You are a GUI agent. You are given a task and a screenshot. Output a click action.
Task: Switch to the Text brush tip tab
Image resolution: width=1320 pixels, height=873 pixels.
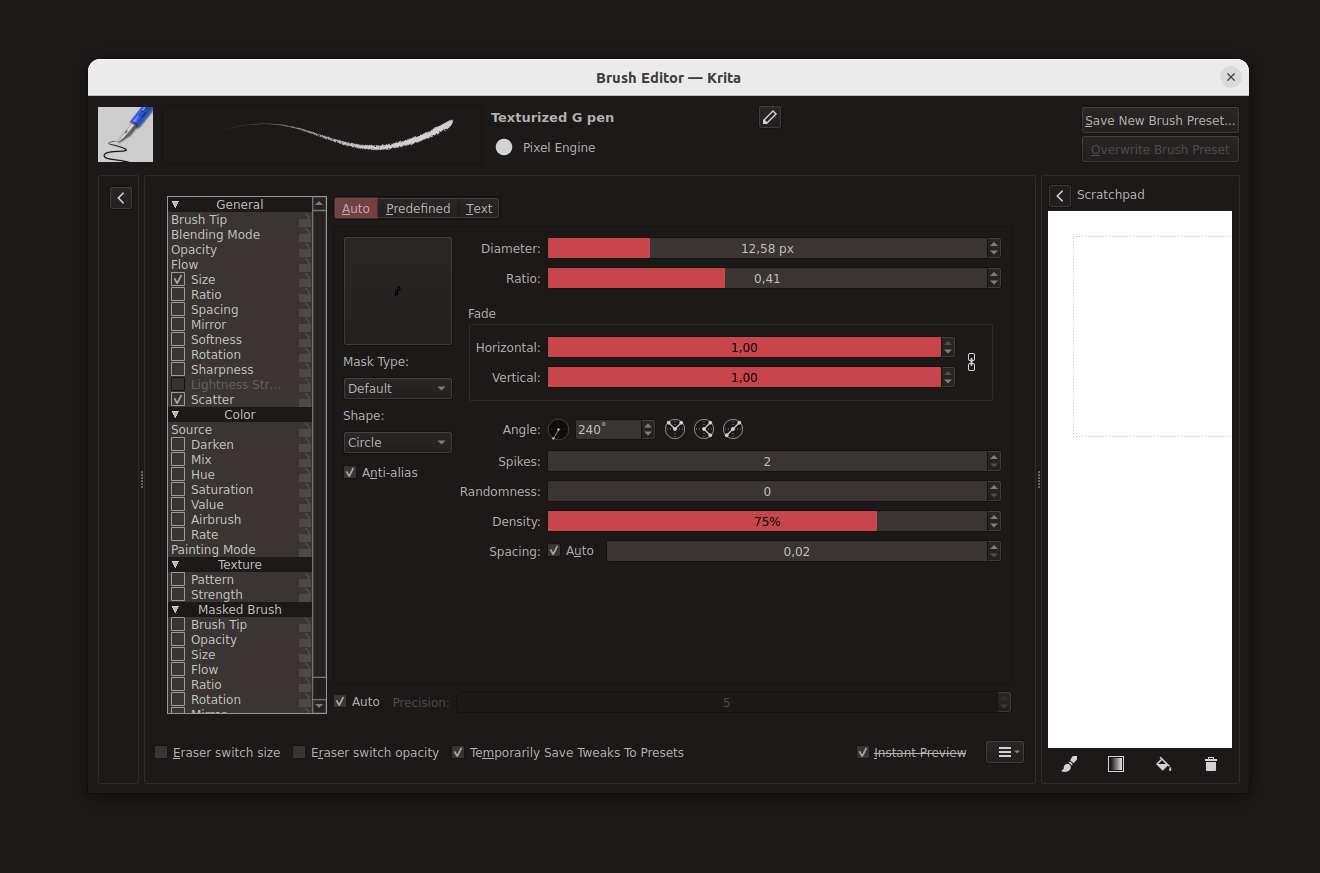(x=479, y=208)
